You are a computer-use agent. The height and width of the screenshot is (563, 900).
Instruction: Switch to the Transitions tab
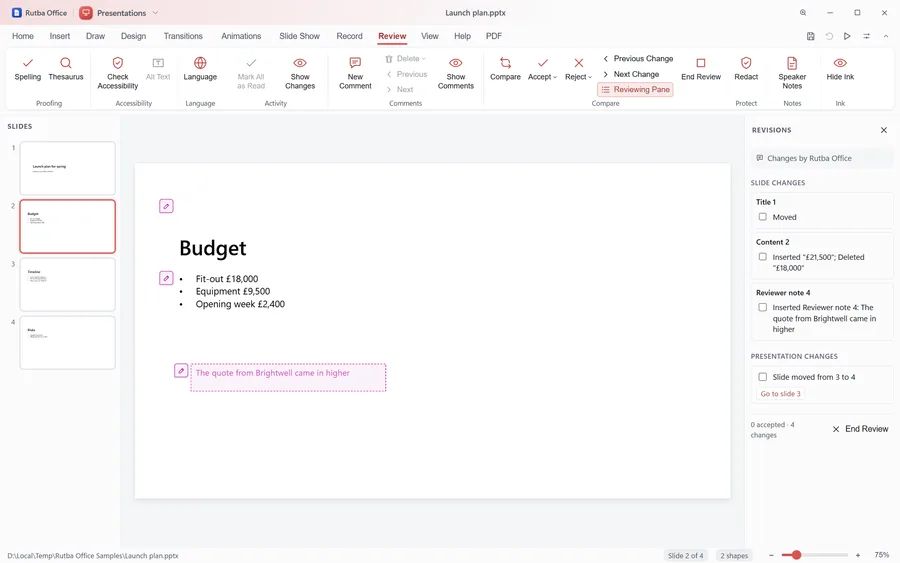point(183,36)
